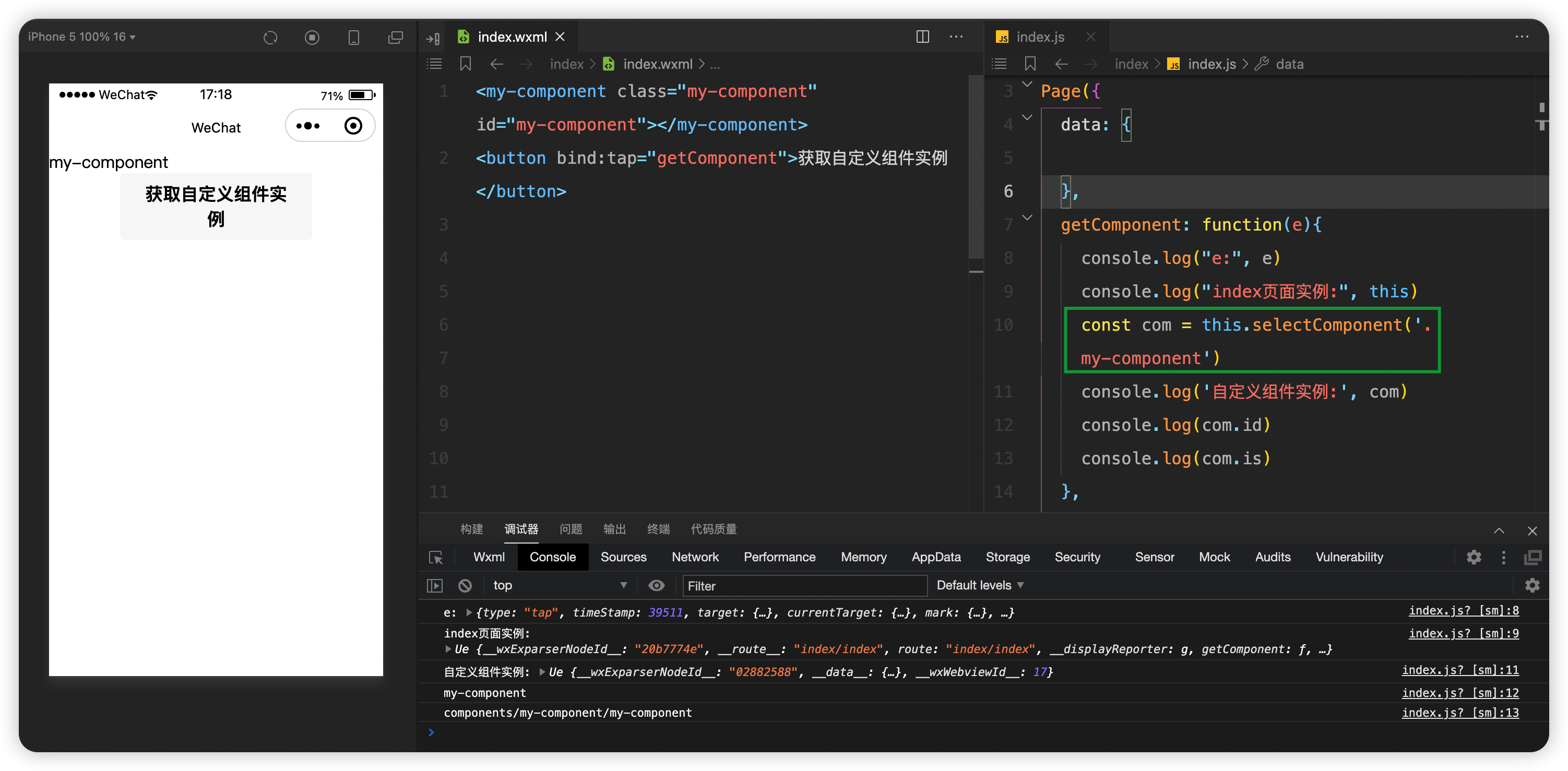Open source link index.js? [sm]:11
The height and width of the screenshot is (771, 1568).
click(1459, 670)
